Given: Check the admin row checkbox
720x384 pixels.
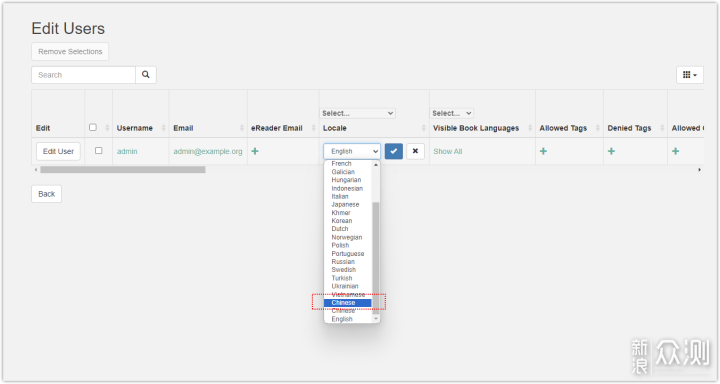Looking at the screenshot, I should (98, 151).
